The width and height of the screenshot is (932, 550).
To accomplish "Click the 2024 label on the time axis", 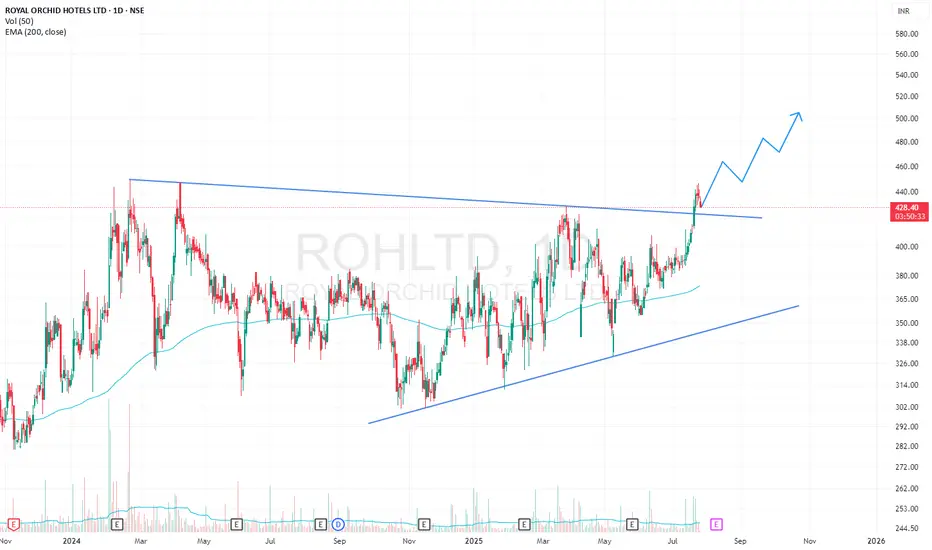I will [71, 541].
